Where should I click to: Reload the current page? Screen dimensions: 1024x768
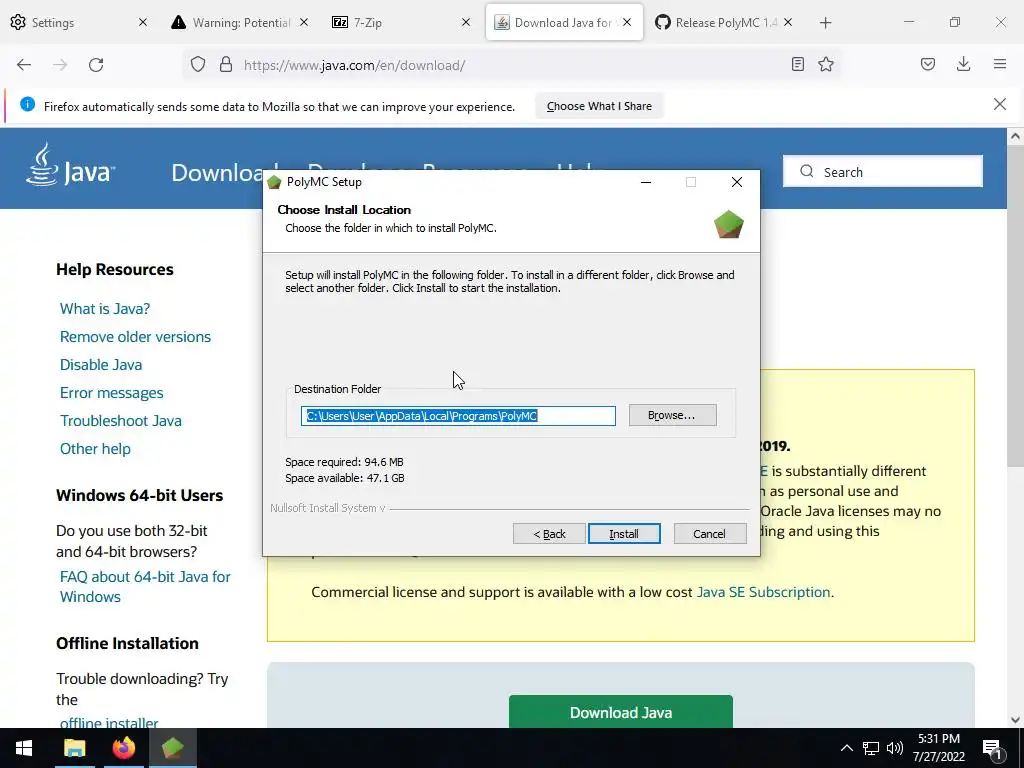[x=96, y=65]
